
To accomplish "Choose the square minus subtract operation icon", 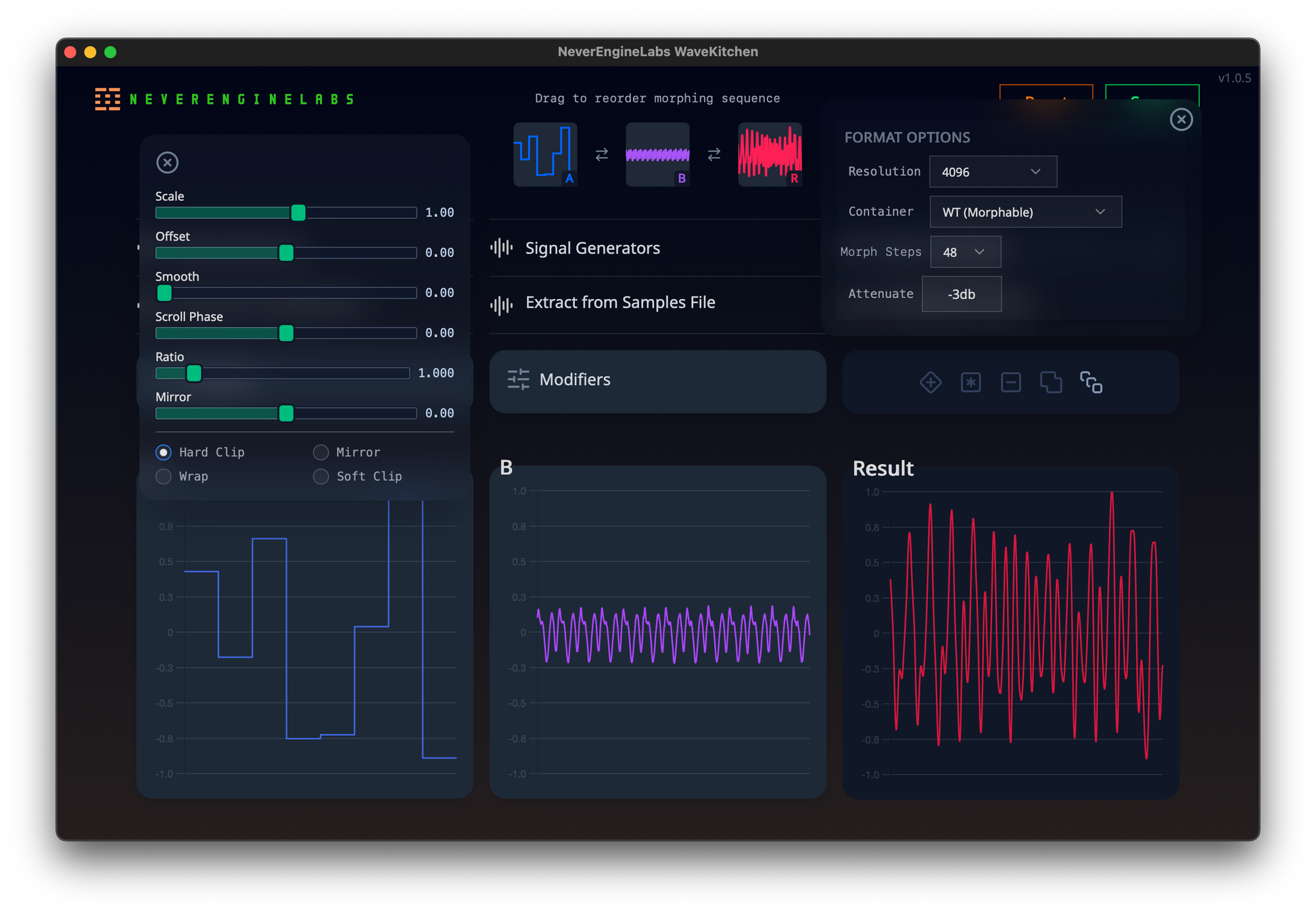I will coord(1010,382).
